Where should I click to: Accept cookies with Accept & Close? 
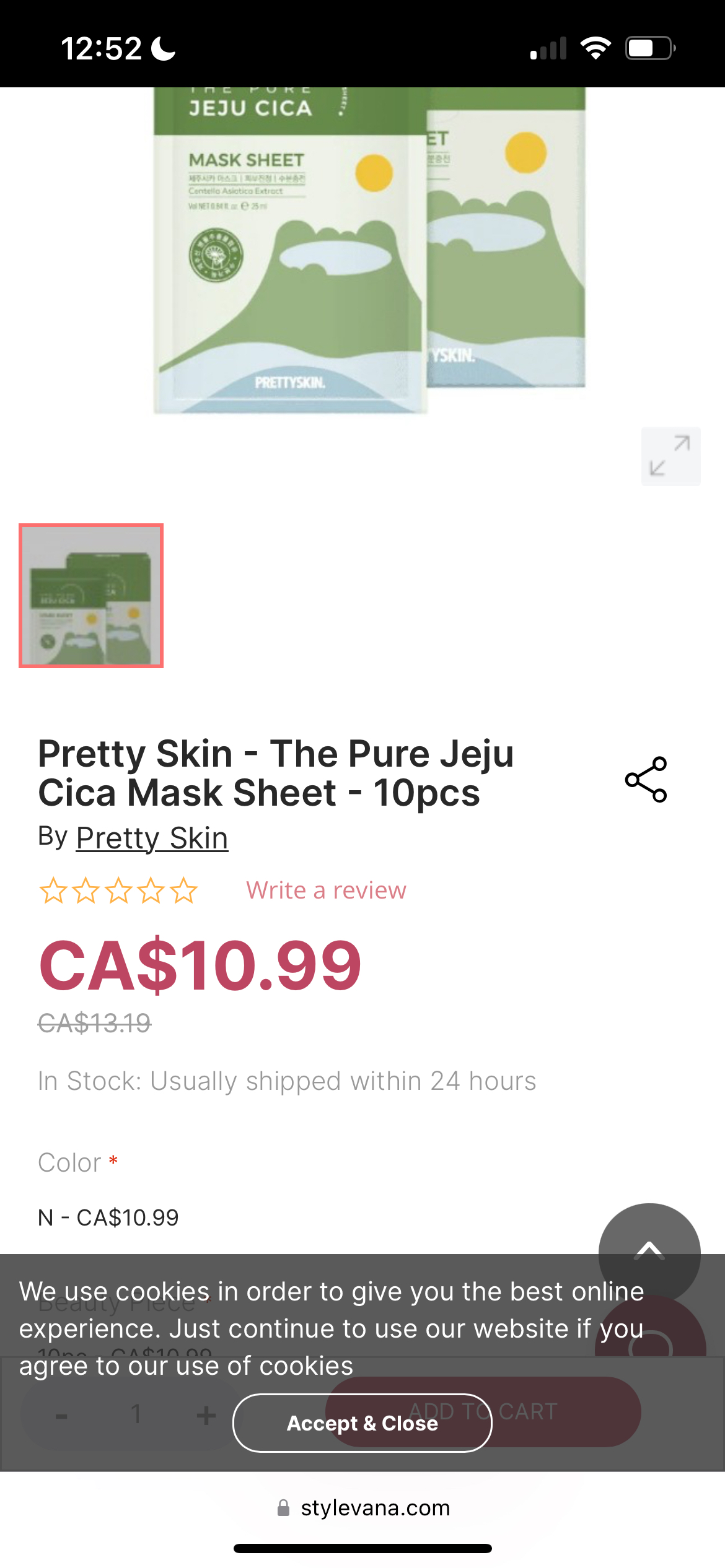tap(362, 1423)
